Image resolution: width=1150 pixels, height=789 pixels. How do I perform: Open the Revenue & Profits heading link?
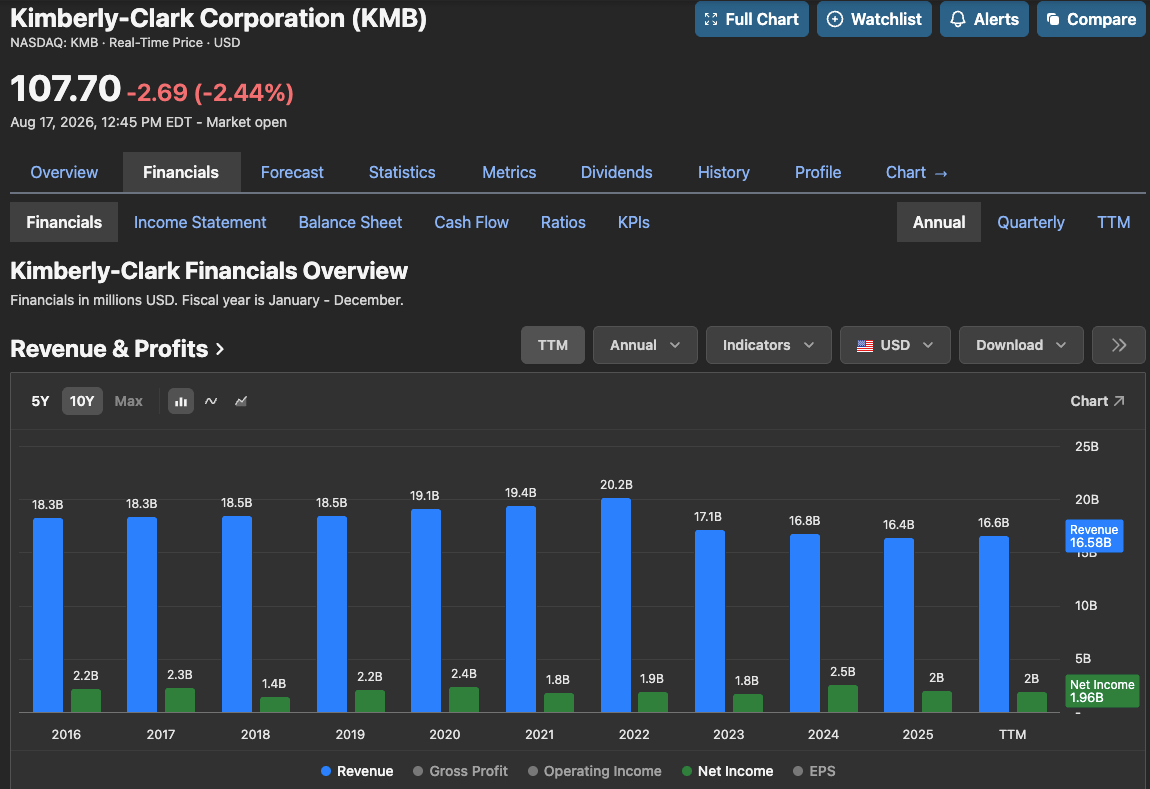click(x=117, y=348)
